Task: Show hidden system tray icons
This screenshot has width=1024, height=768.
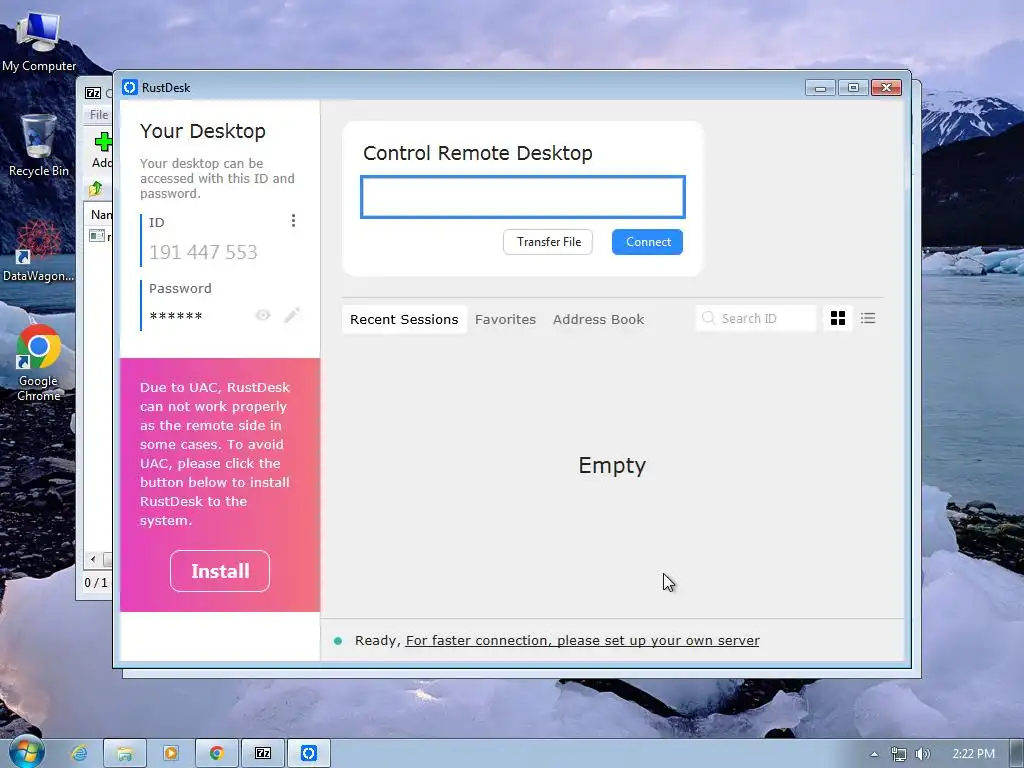Action: (x=874, y=754)
